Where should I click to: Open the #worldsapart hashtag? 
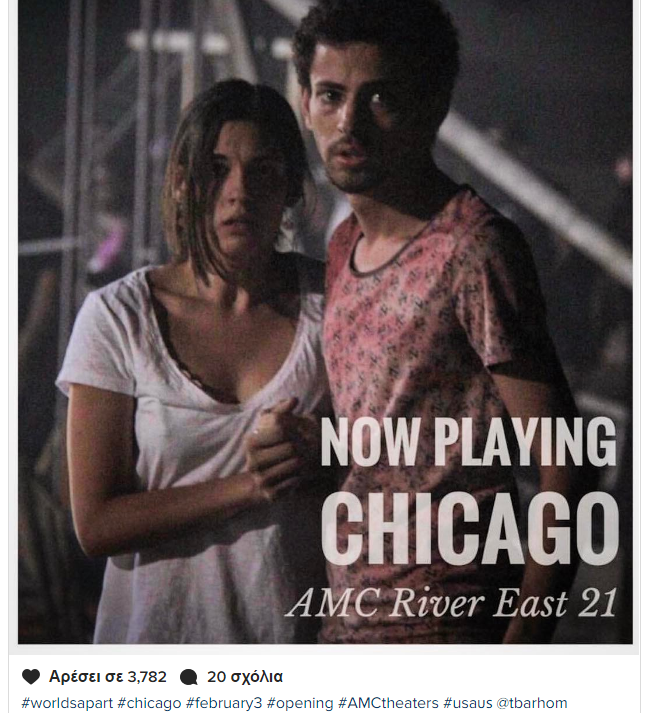point(67,703)
